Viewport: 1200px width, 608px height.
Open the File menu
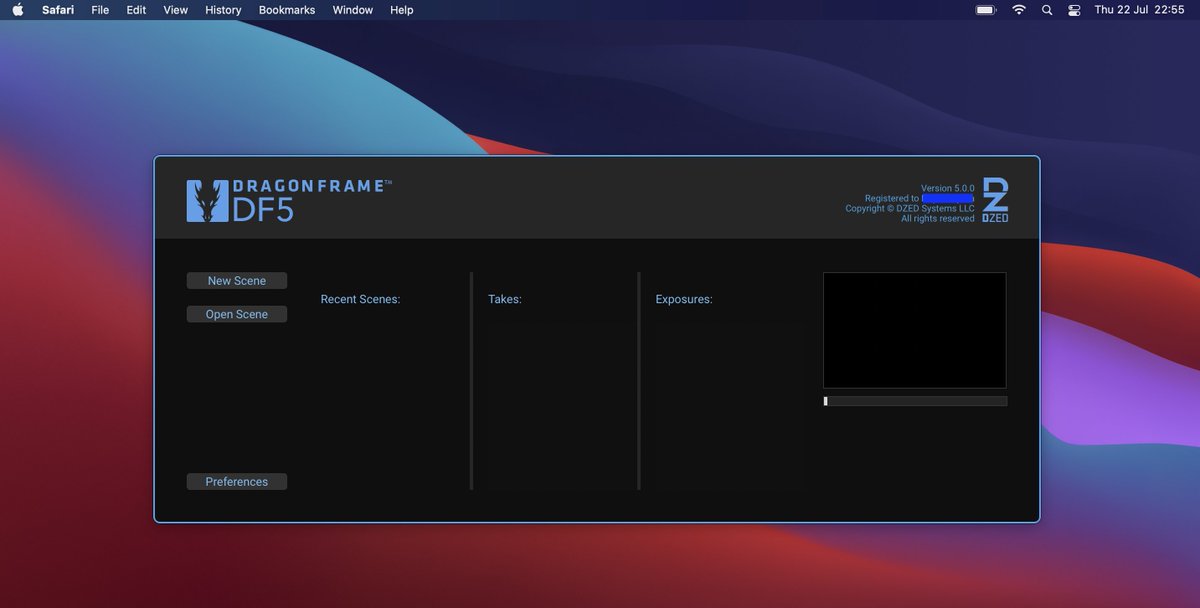[100, 10]
